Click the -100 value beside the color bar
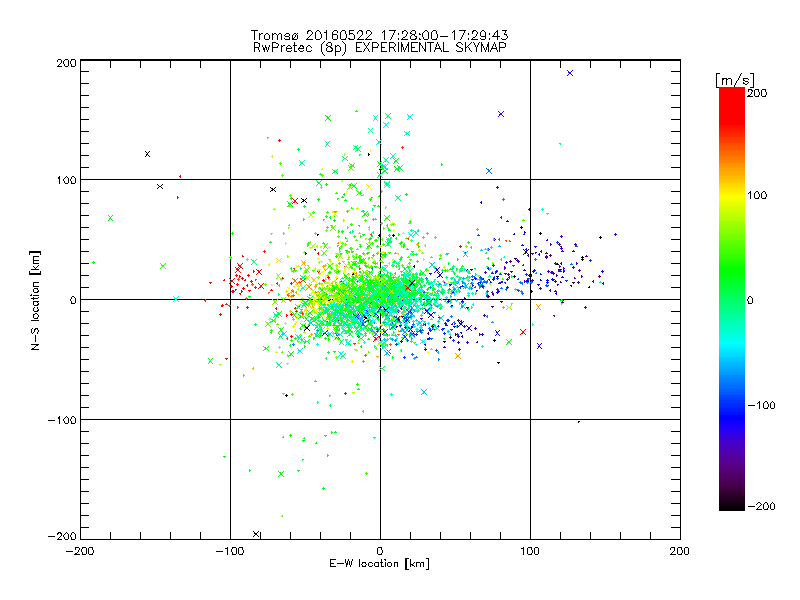This screenshot has height=600, width=800. point(762,405)
